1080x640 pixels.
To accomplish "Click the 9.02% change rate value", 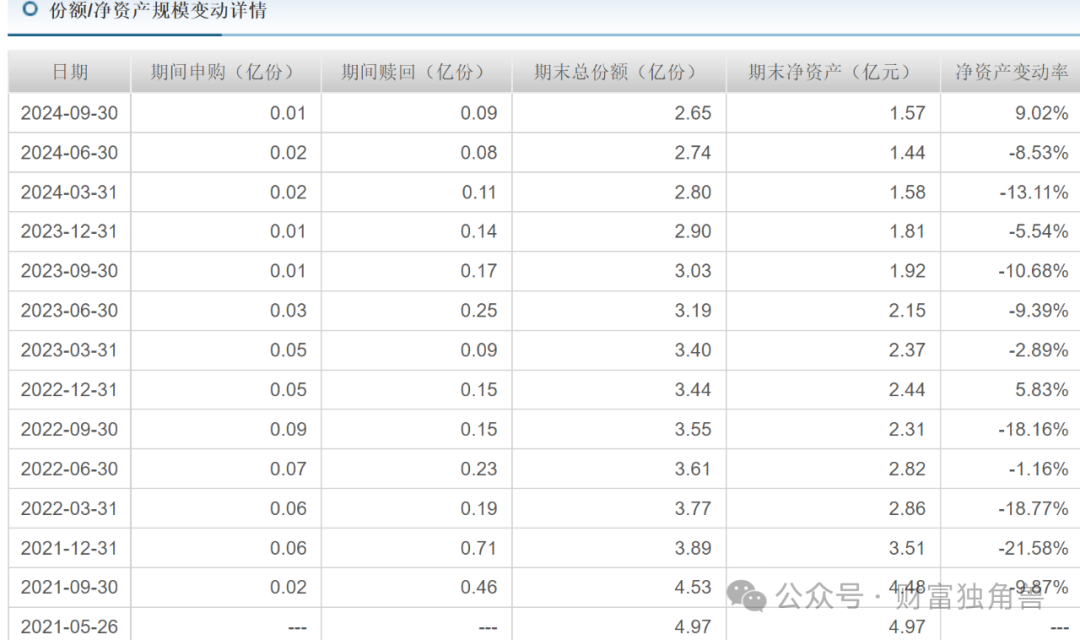I will coord(1041,112).
